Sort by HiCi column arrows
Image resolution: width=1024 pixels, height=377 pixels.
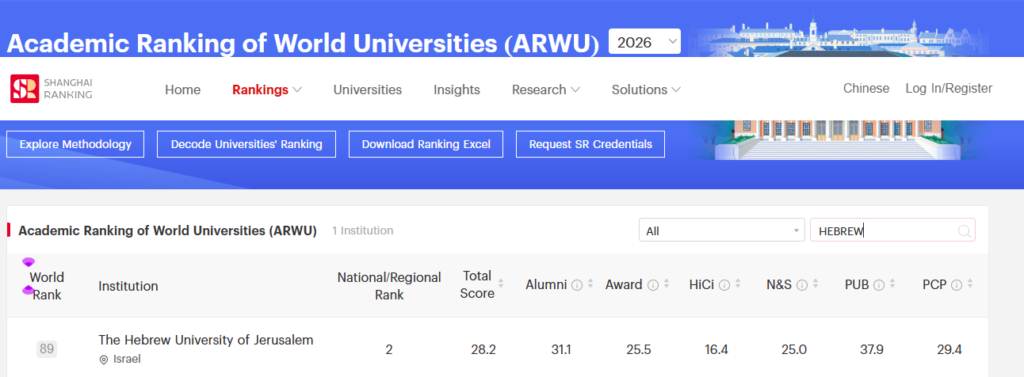coord(737,284)
